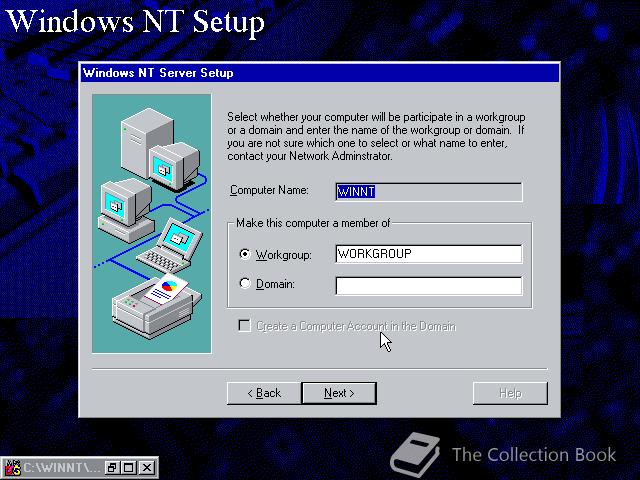Click the 'Computer Name:' label
Viewport: 640px width, 480px height.
click(x=269, y=190)
